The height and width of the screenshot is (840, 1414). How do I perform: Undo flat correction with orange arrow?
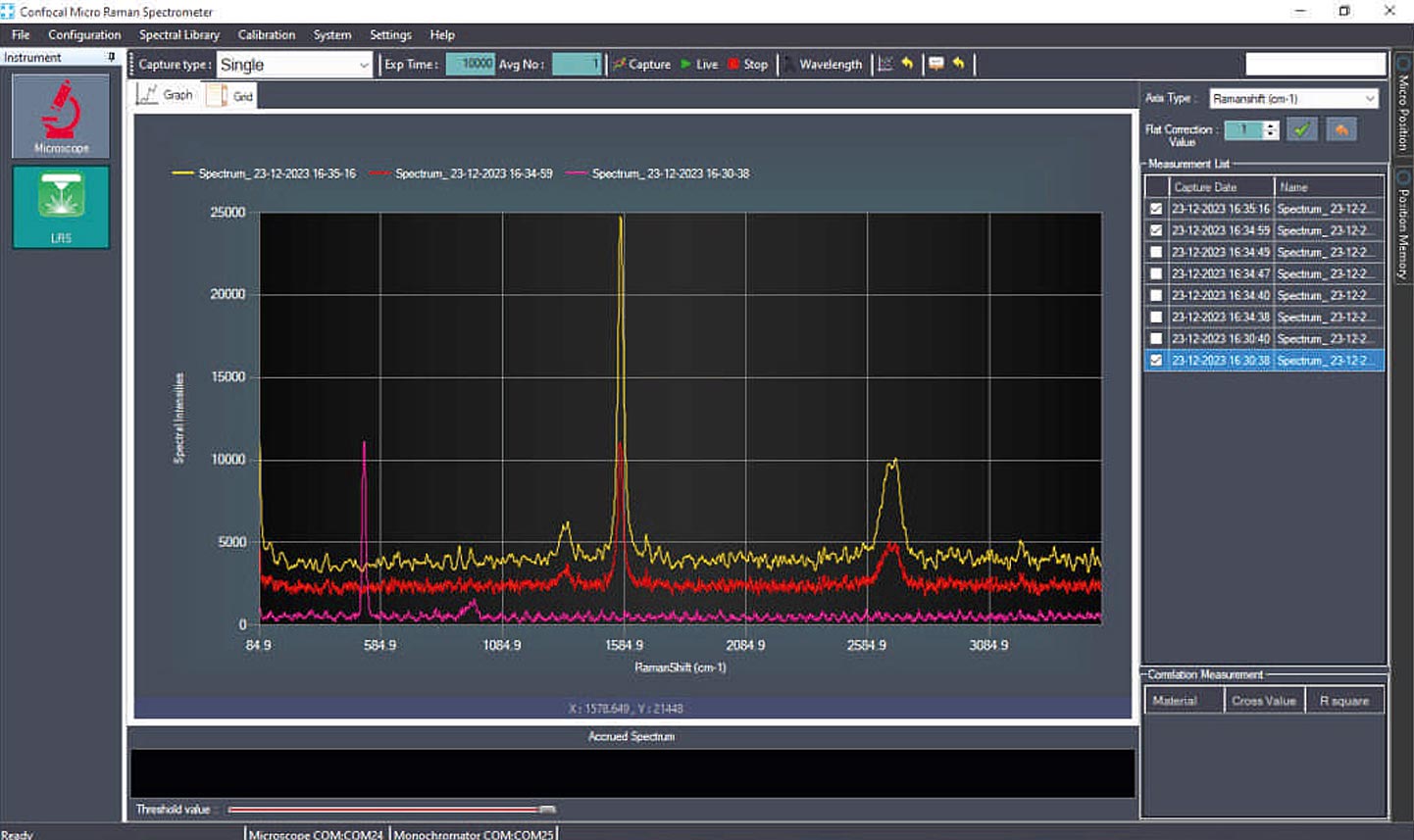tap(1340, 130)
